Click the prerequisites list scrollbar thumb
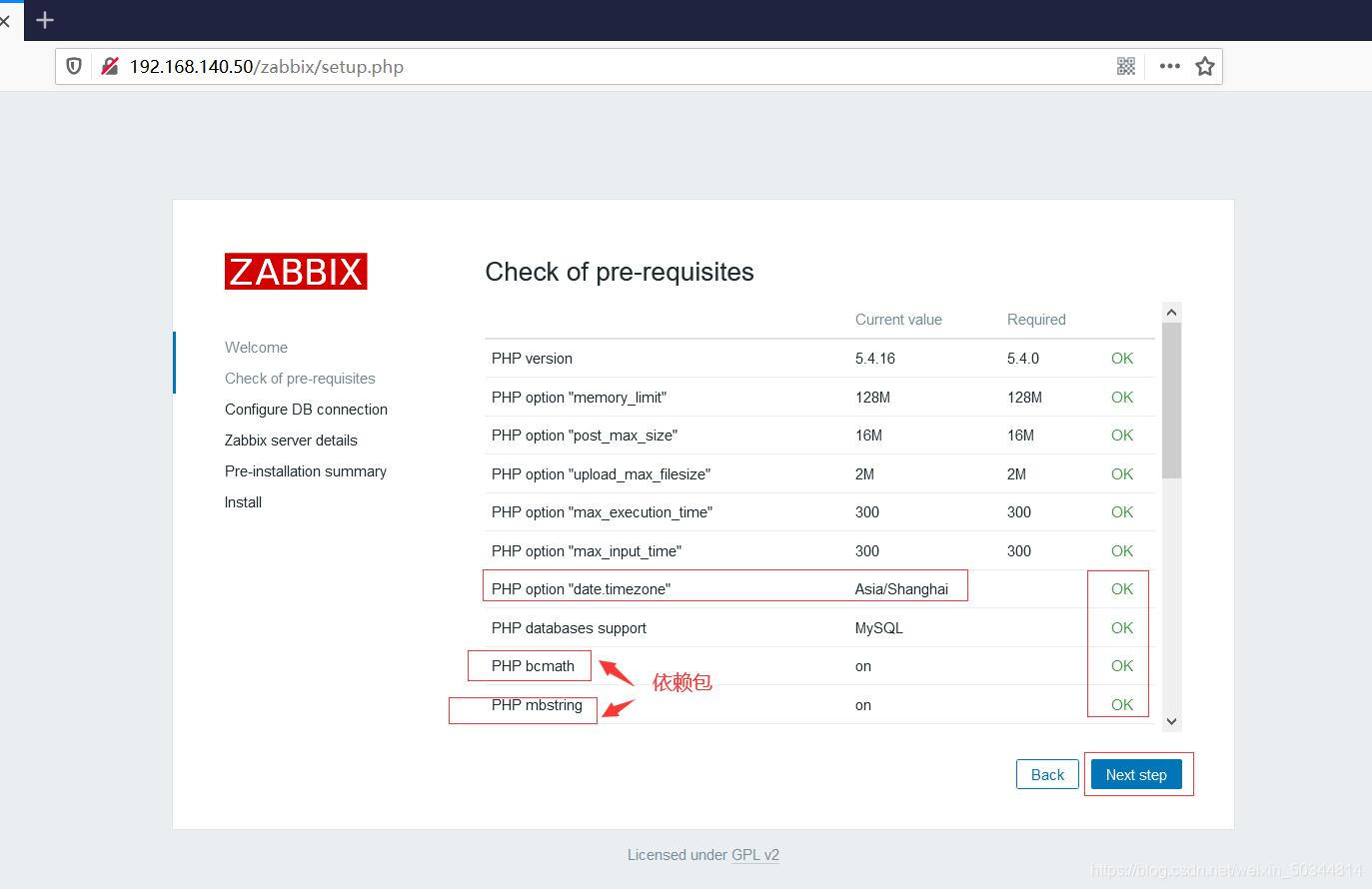The width and height of the screenshot is (1372, 889). 1172,400
